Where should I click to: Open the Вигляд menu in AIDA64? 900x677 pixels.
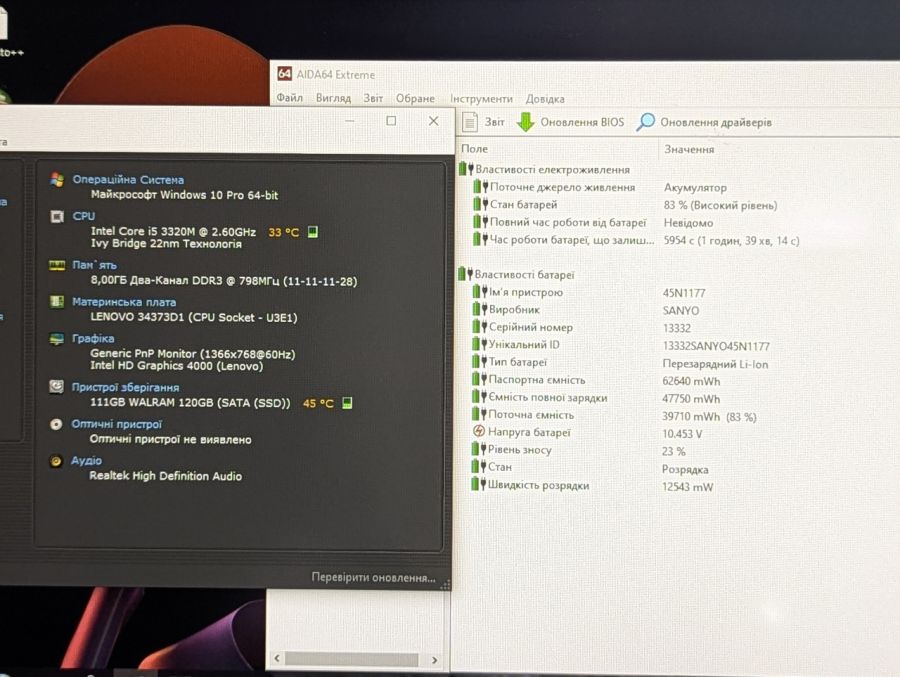(x=333, y=98)
